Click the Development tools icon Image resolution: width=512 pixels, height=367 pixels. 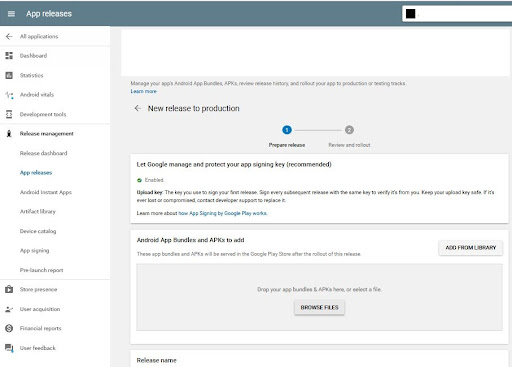(x=9, y=114)
